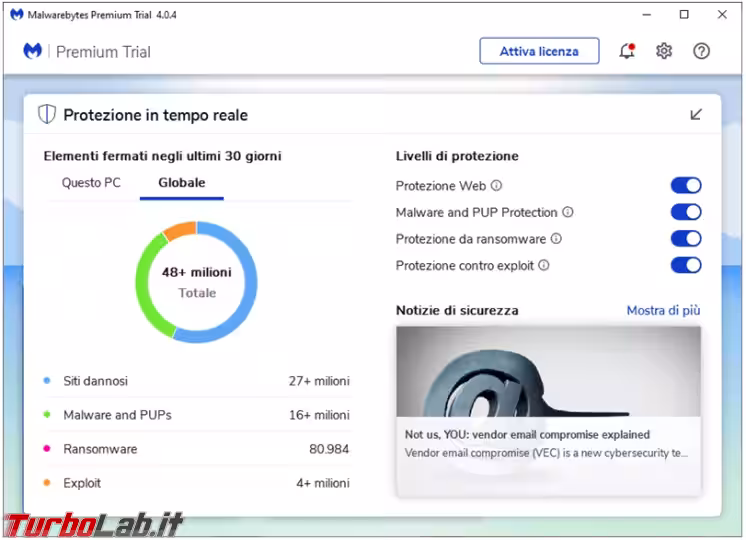Toggle Protezione Web switch
The height and width of the screenshot is (540, 746).
686,186
